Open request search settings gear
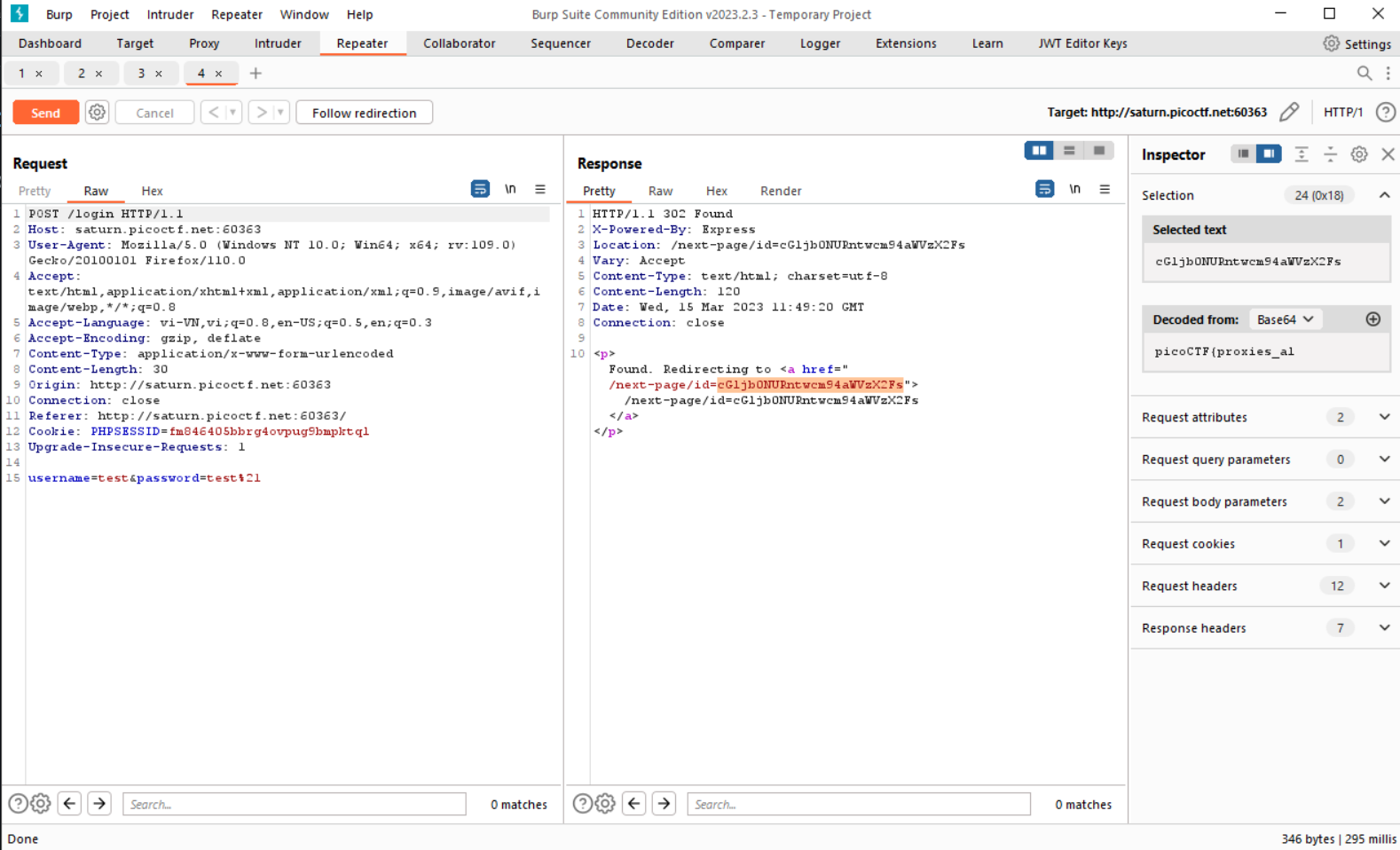 [x=41, y=804]
